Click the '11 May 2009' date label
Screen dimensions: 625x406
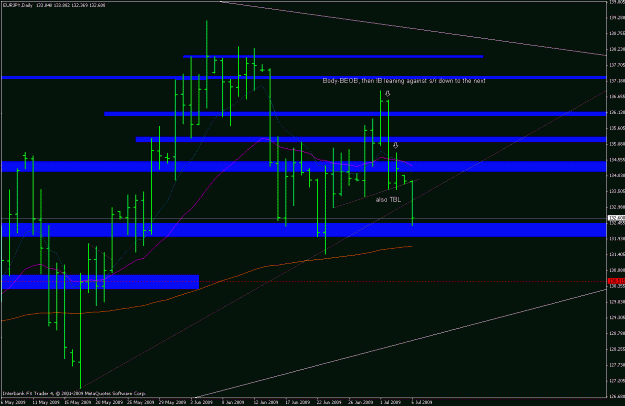45,402
